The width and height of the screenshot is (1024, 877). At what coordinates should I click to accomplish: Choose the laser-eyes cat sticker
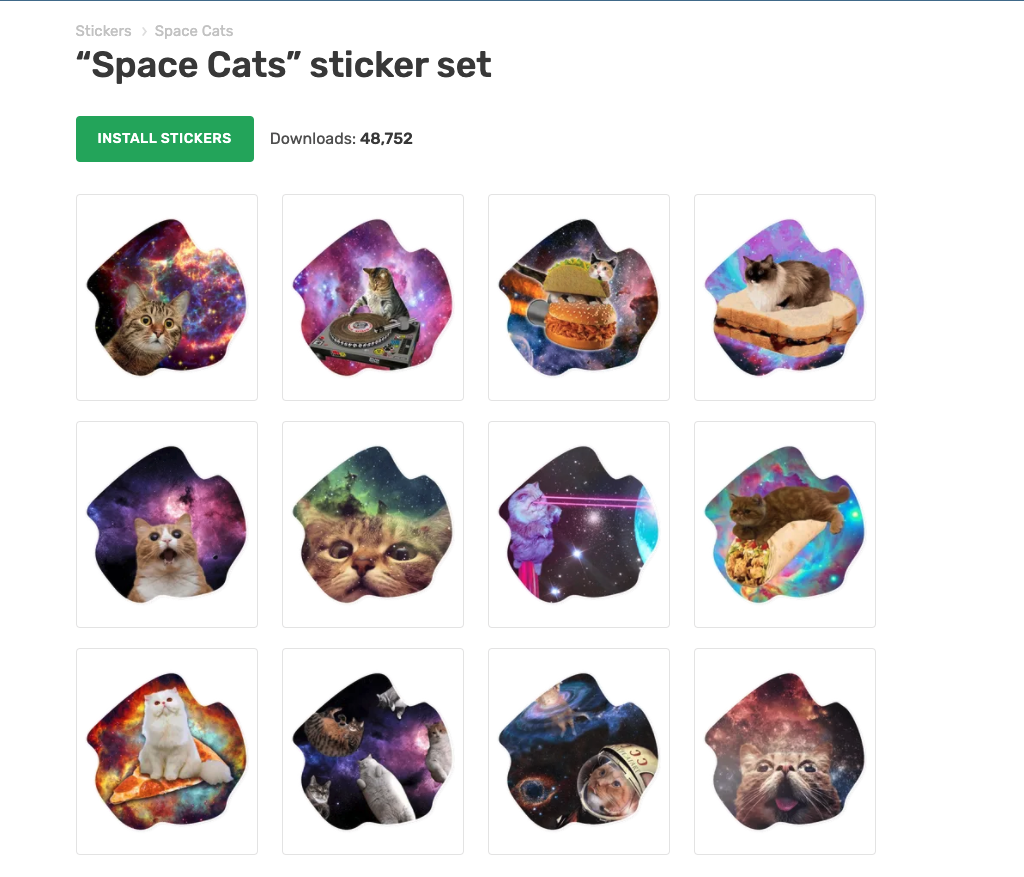579,525
